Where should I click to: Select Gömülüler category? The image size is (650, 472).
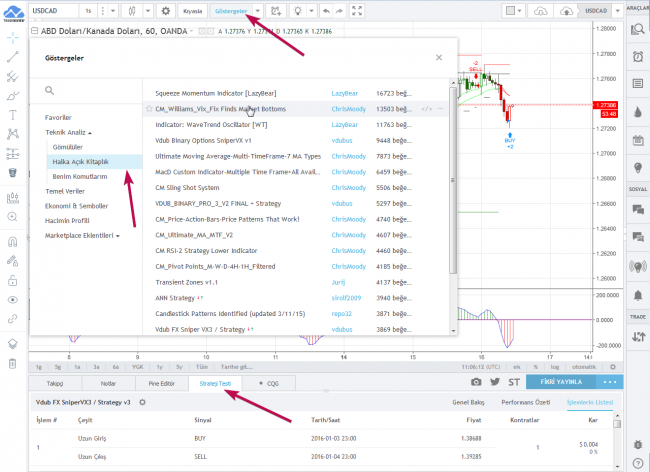point(68,147)
